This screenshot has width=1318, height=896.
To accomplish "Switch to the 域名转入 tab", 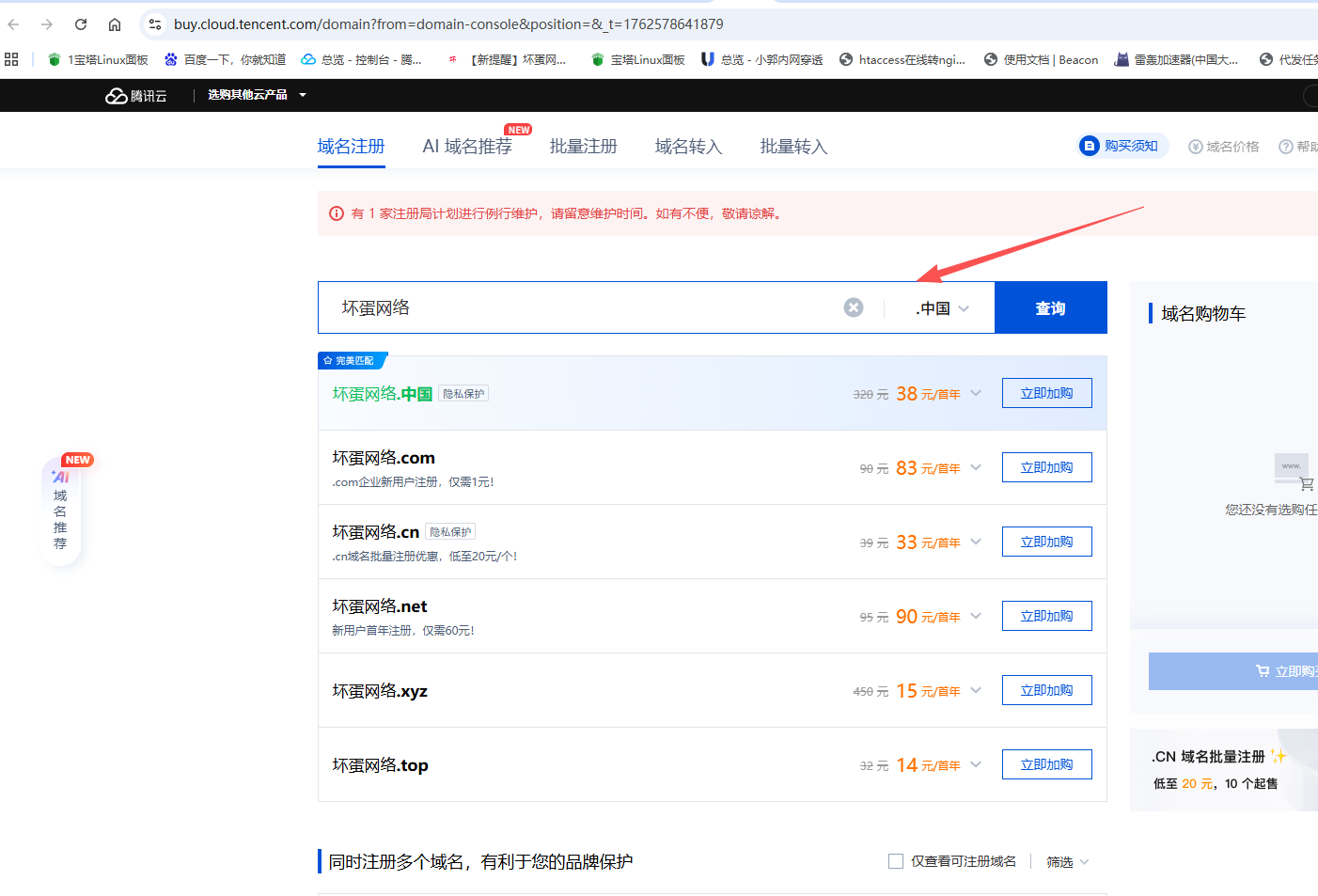I will [688, 147].
